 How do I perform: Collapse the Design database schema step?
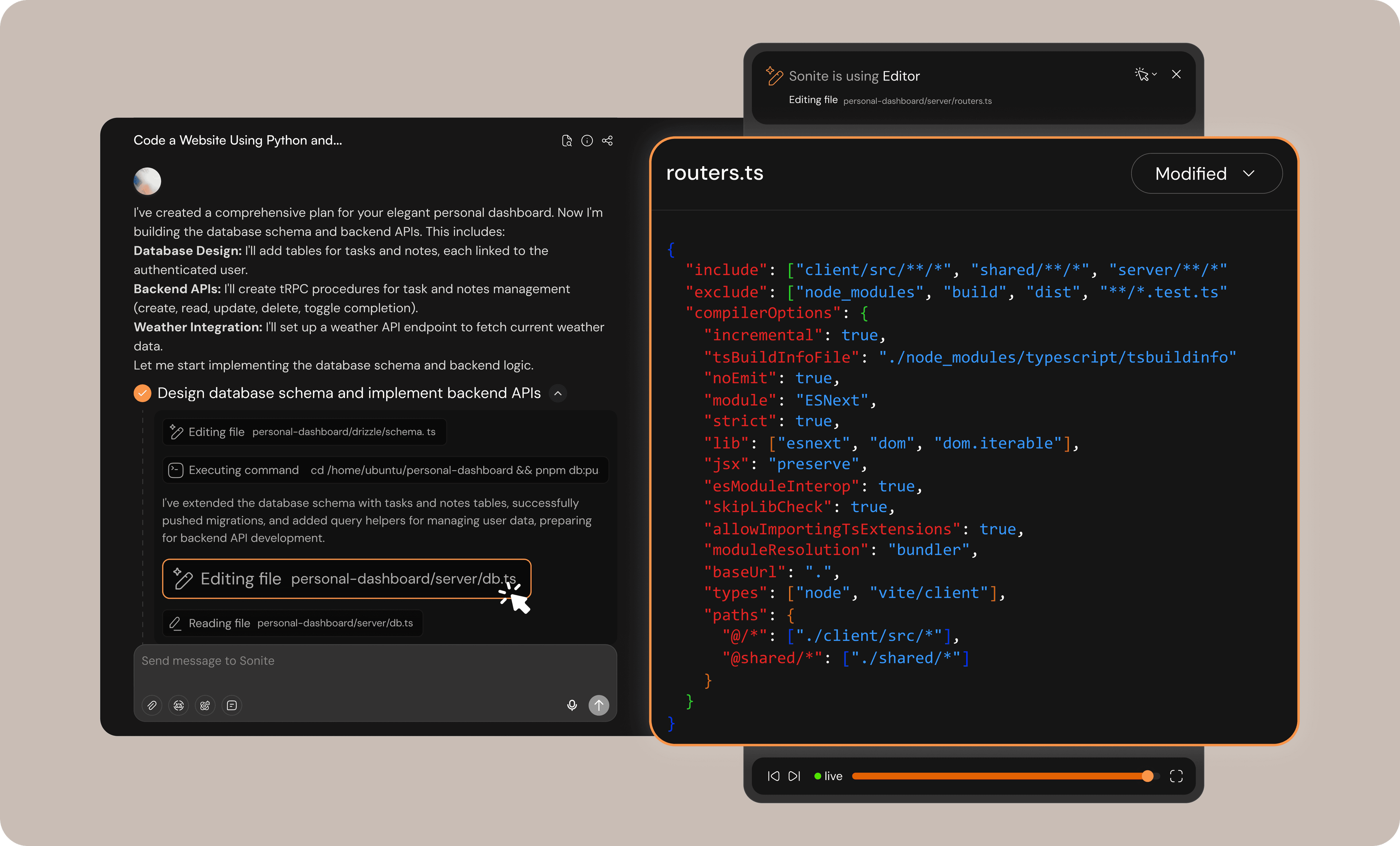pos(557,393)
